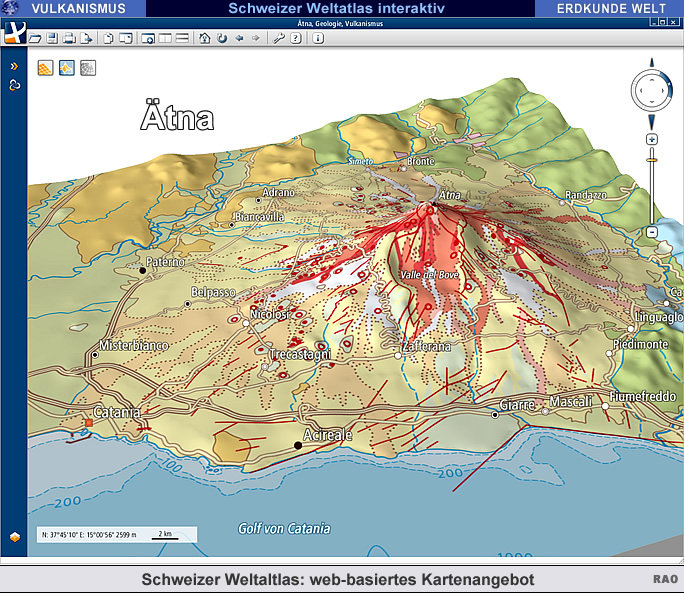
Task: Click the Golf von Catania label
Action: (284, 529)
